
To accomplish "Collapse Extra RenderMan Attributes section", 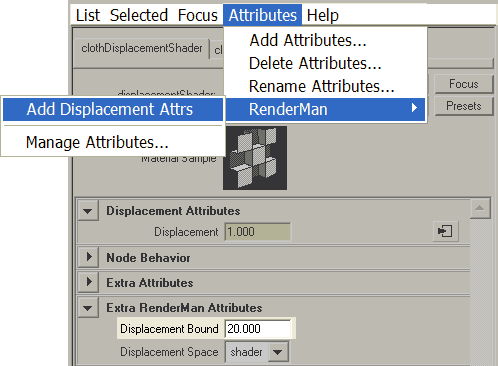I will tap(88, 307).
